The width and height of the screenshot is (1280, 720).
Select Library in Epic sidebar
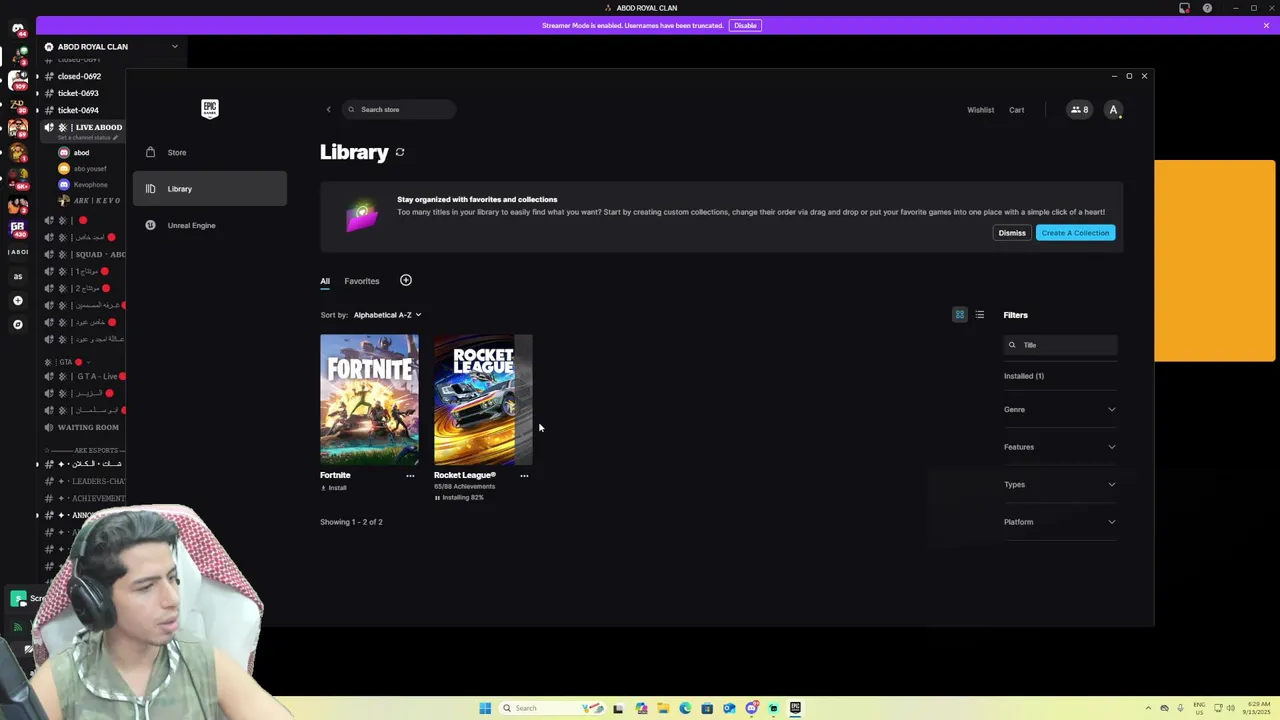coord(209,189)
